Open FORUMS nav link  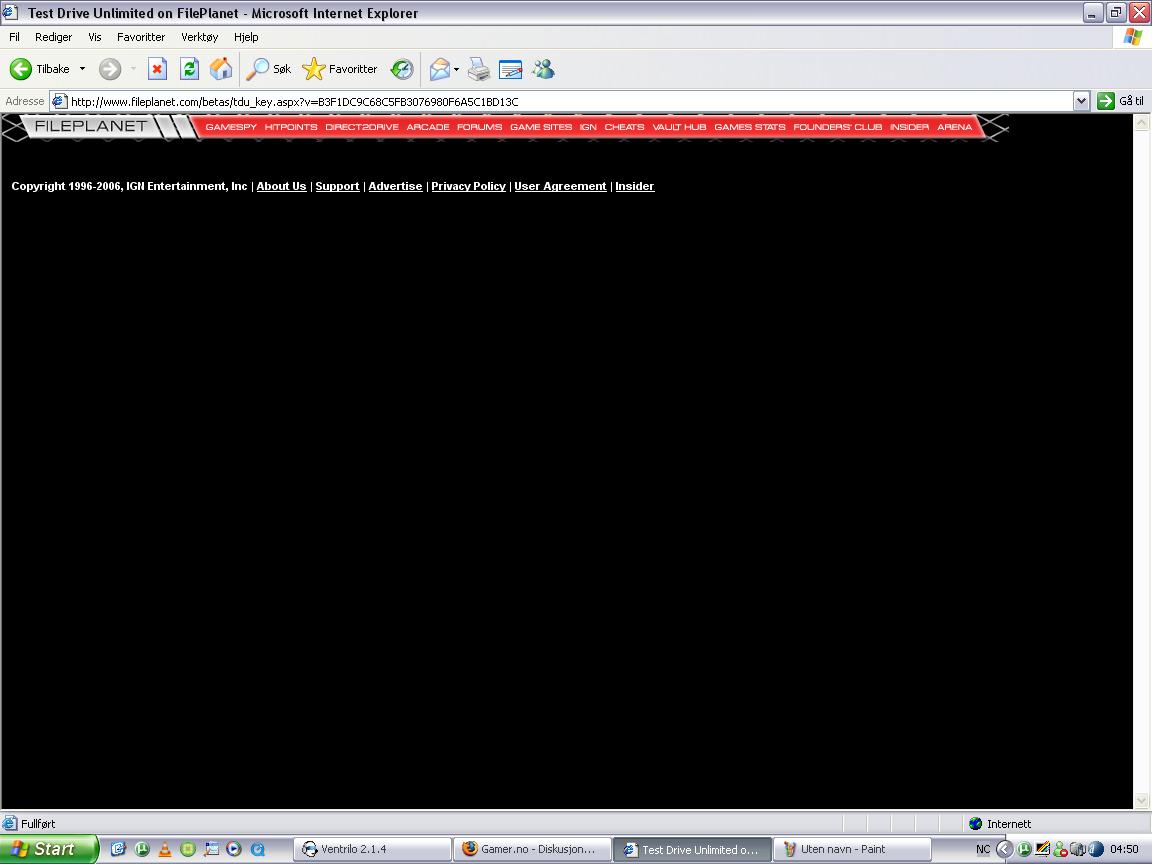point(480,127)
